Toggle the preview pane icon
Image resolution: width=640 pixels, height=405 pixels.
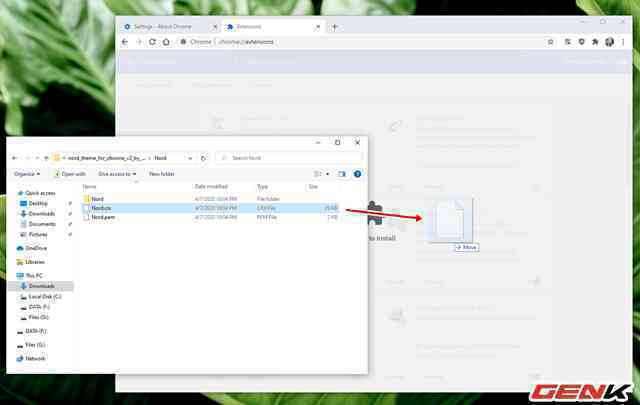pyautogui.click(x=342, y=174)
